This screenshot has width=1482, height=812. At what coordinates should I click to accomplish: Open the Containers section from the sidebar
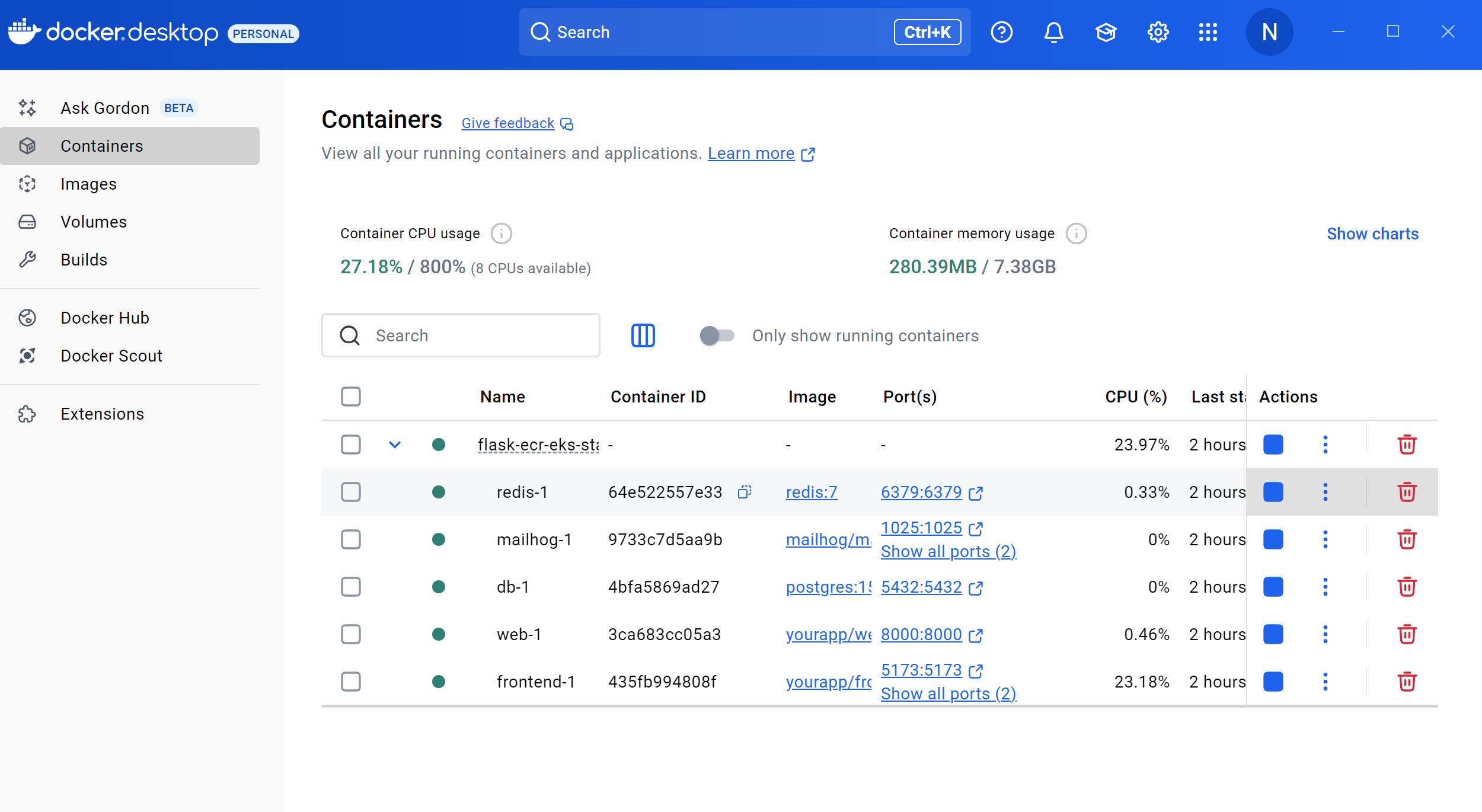101,146
